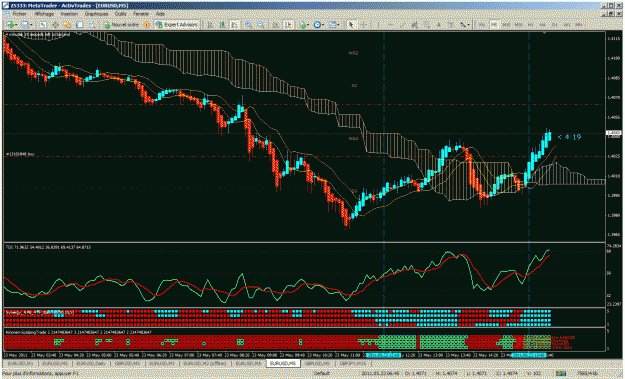Toggle Expert Advisors on or off
Screen dimensions: 625x379
pos(177,25)
